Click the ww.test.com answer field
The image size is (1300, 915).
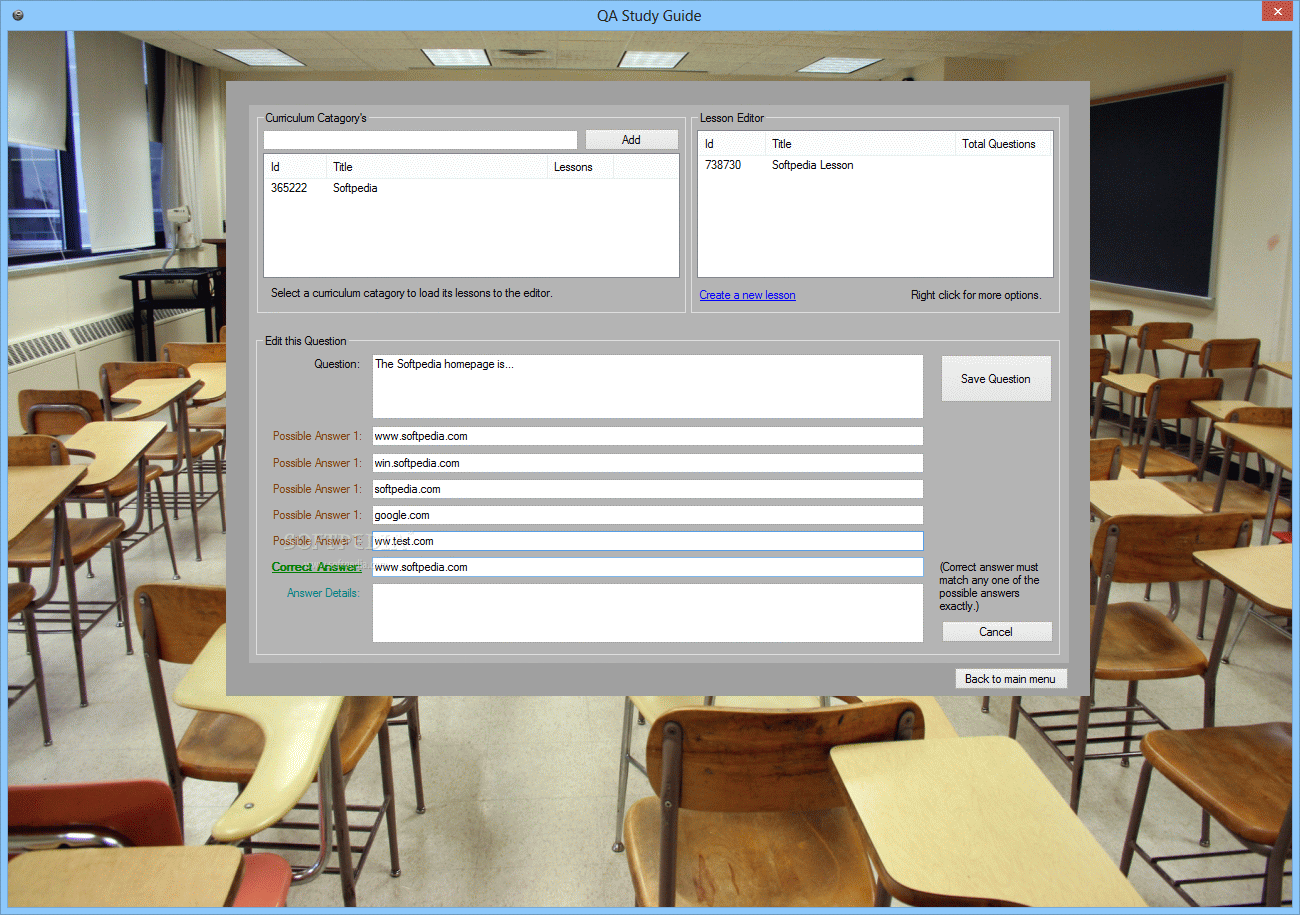click(648, 541)
